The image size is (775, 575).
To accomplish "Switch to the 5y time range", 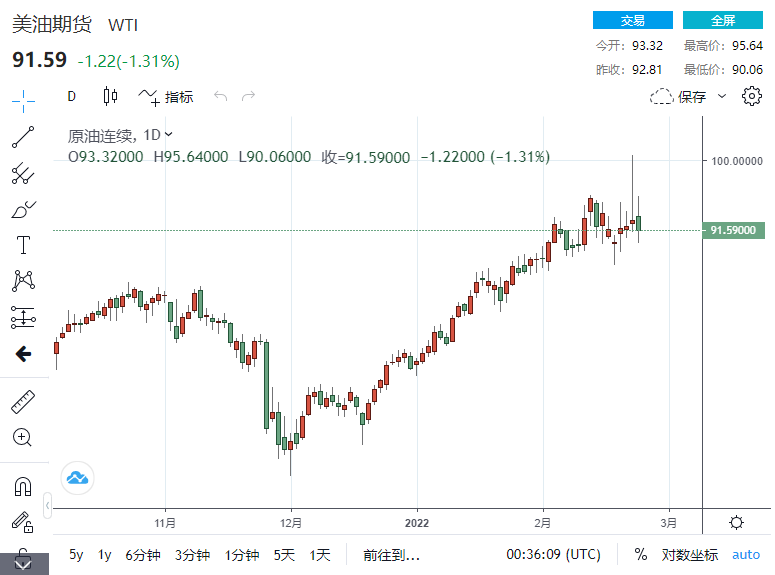I will [76, 554].
